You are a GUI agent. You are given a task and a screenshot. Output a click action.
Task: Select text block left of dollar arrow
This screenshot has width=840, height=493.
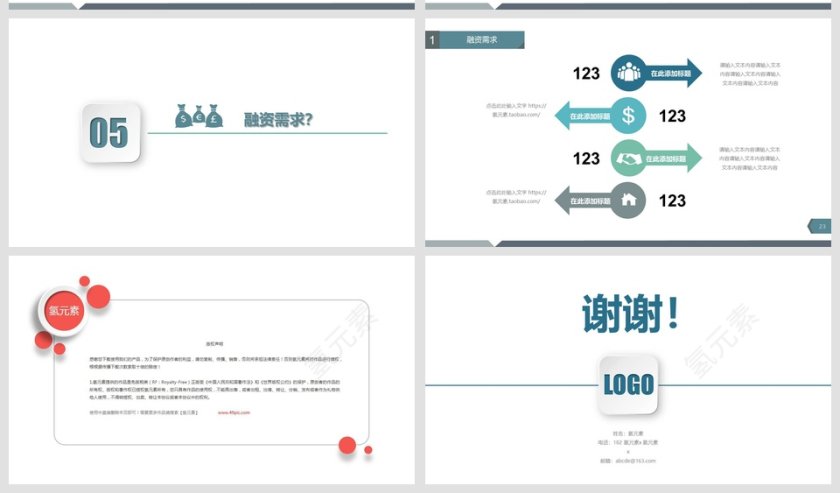[x=516, y=110]
